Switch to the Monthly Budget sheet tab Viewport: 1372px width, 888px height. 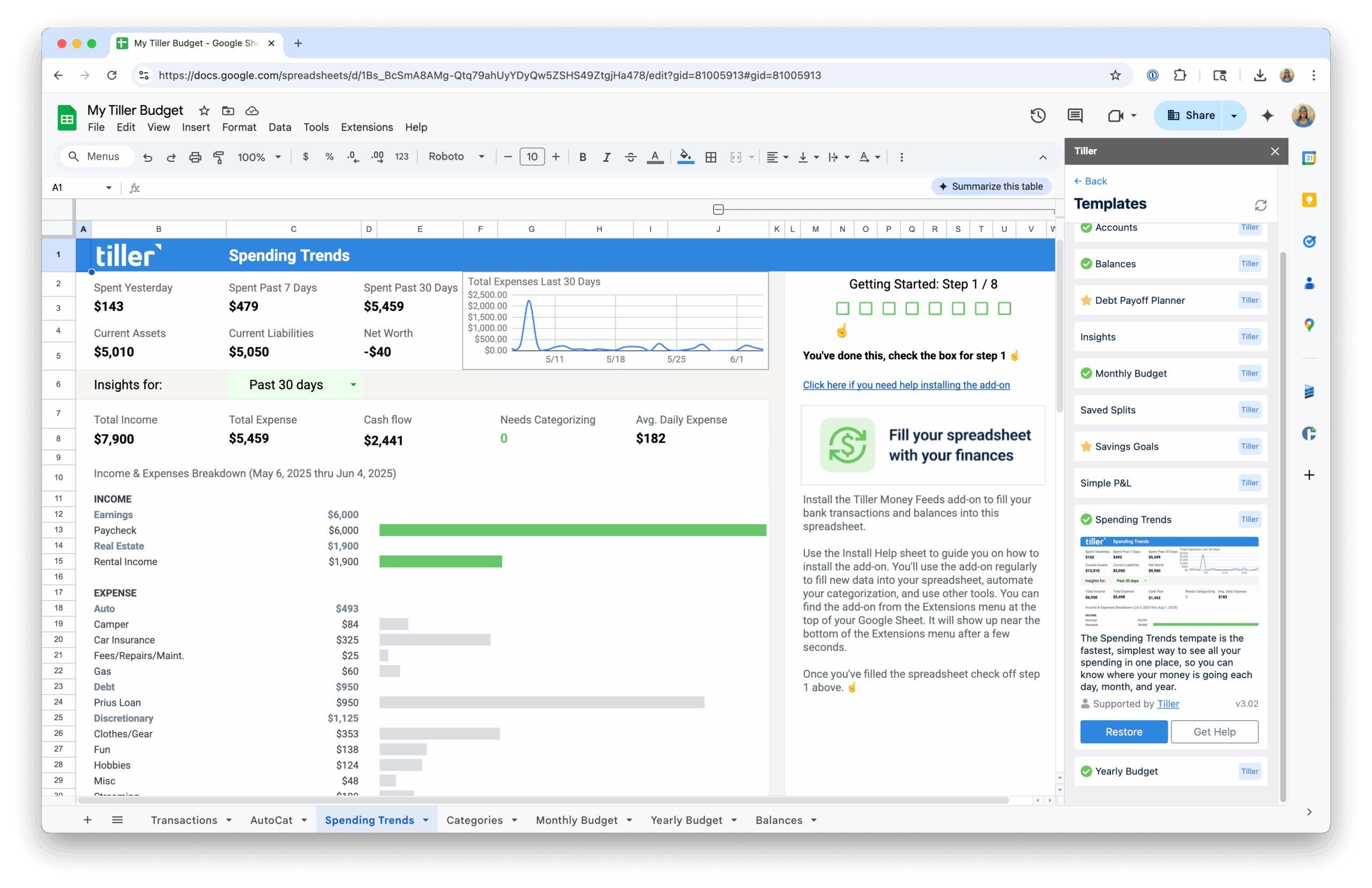pyautogui.click(x=576, y=820)
